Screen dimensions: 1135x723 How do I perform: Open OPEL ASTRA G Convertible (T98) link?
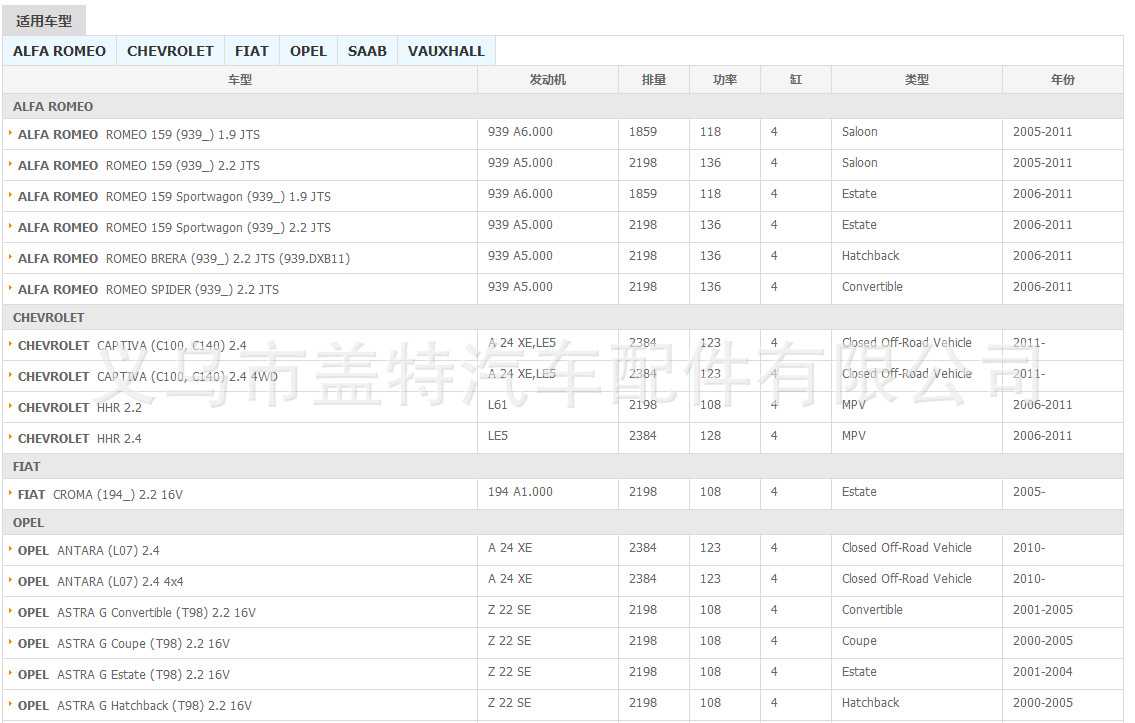click(137, 613)
